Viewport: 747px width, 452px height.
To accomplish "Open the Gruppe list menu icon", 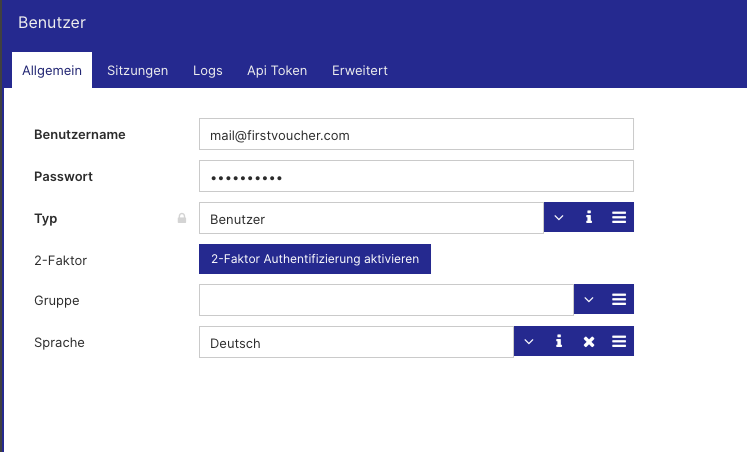I will (619, 299).
